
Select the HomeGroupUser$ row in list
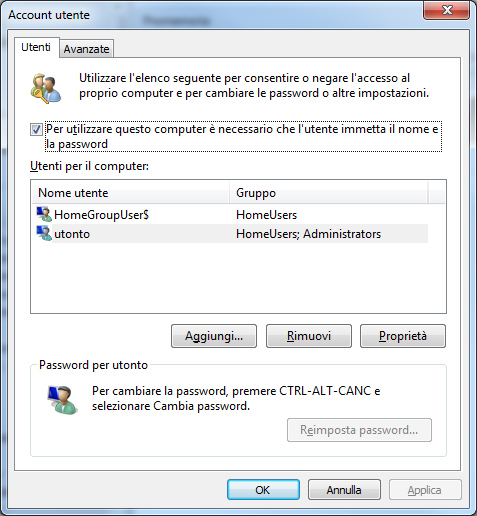coord(232,214)
